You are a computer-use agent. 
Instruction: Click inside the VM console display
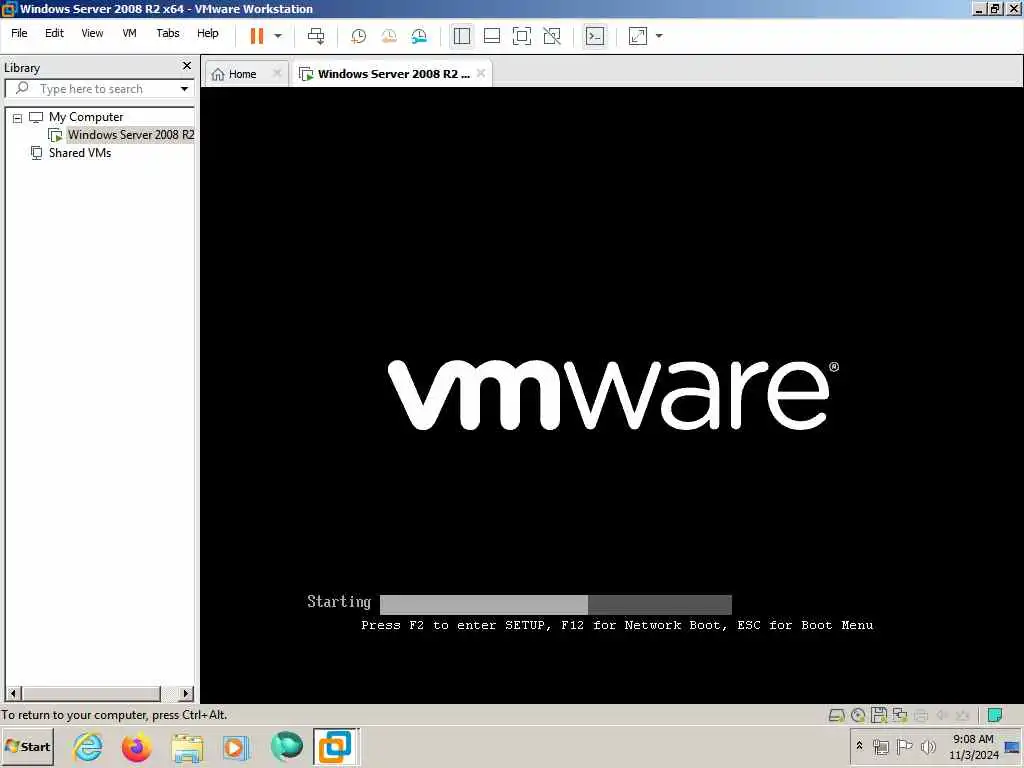[x=612, y=395]
